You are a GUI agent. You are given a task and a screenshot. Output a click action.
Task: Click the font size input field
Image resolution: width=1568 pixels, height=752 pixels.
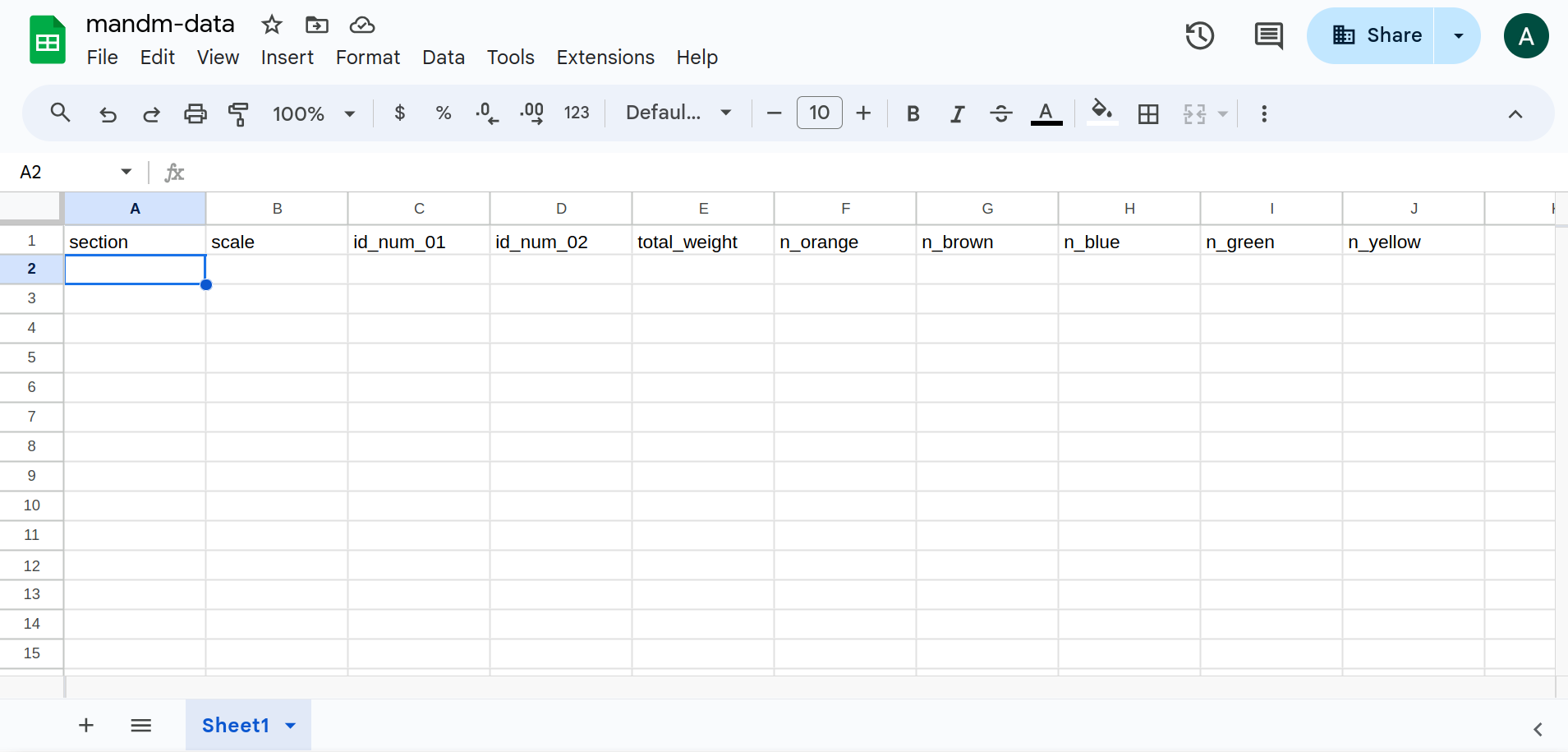click(x=819, y=113)
